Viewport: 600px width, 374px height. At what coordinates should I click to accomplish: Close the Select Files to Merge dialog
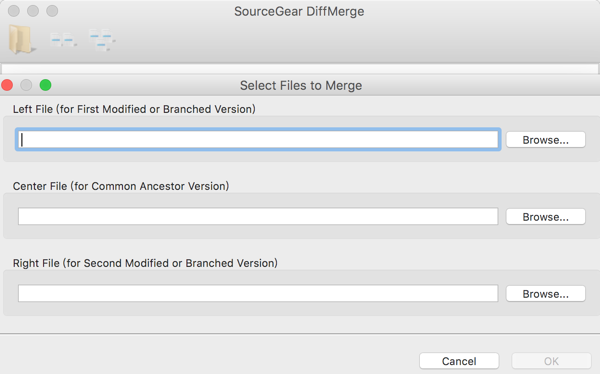[7, 85]
